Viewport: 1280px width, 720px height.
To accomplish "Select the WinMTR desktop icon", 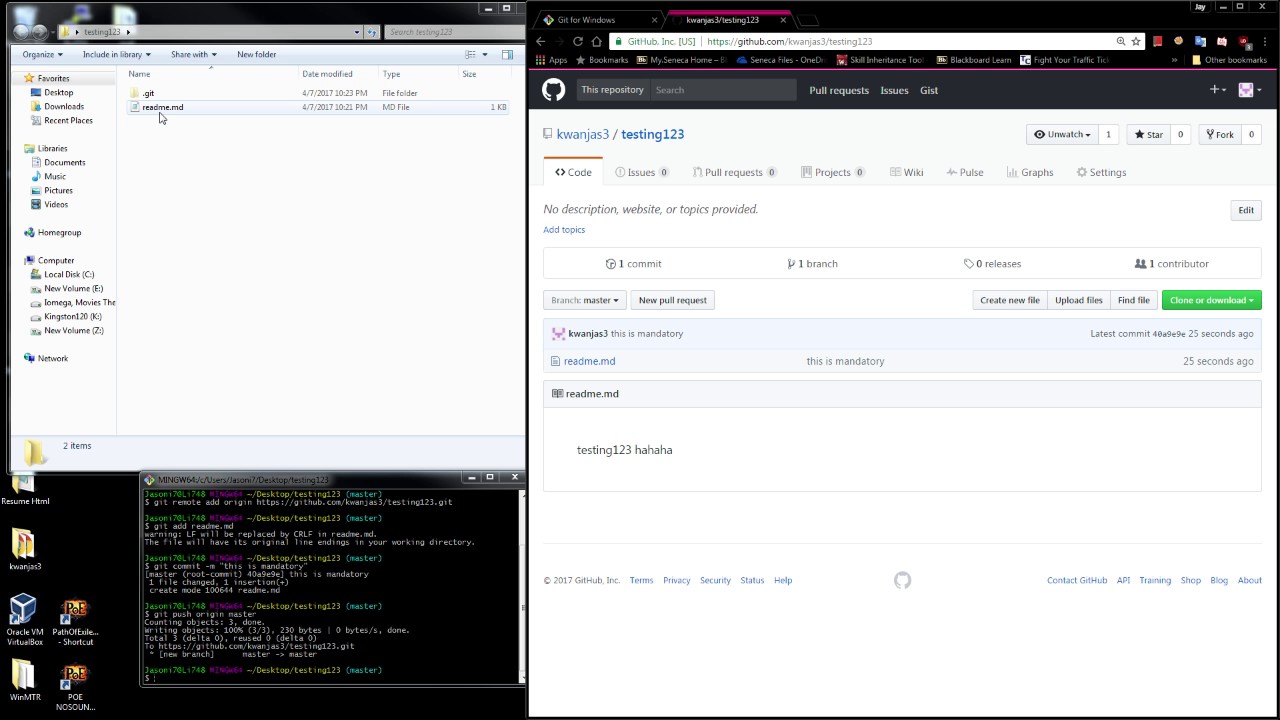I will [x=25, y=680].
